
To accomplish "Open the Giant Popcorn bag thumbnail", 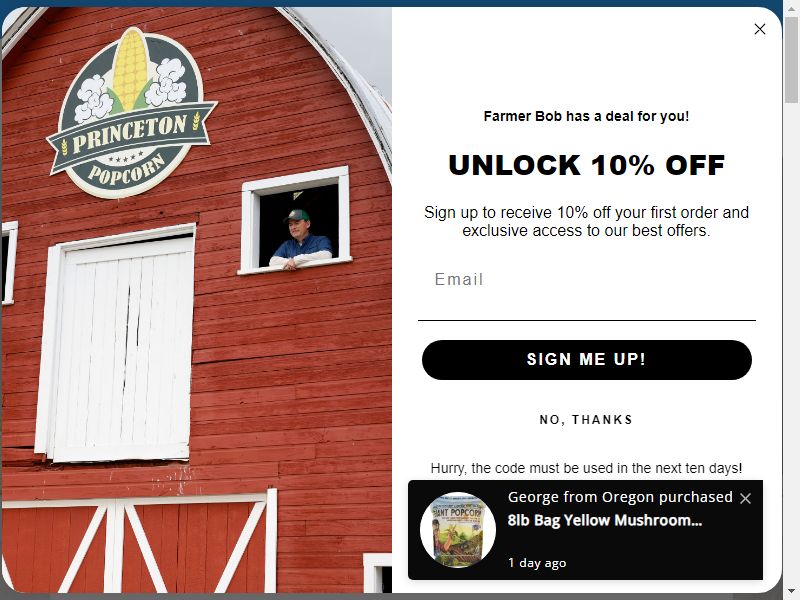I will [x=458, y=530].
